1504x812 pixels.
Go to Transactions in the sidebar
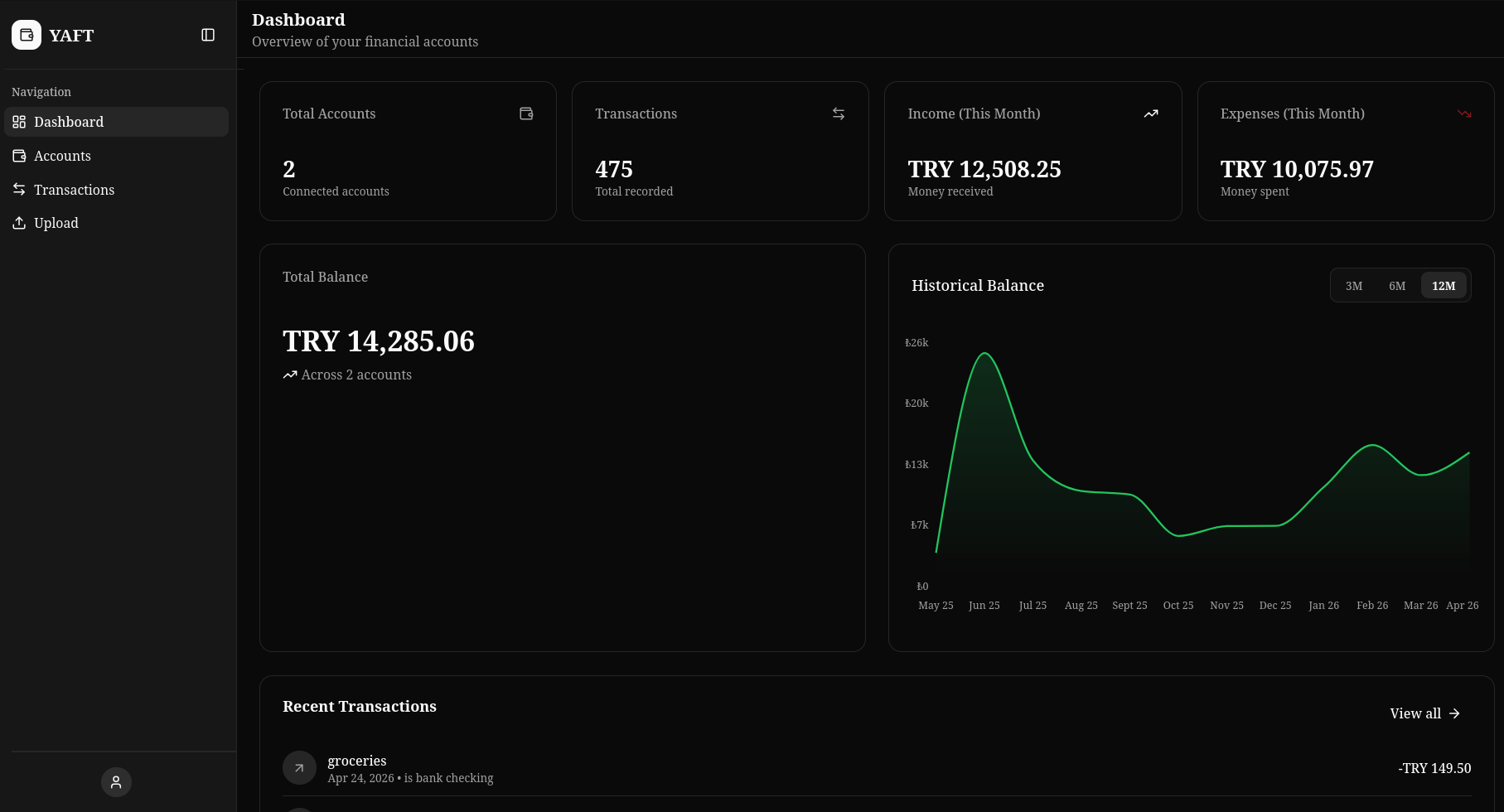tap(116, 190)
